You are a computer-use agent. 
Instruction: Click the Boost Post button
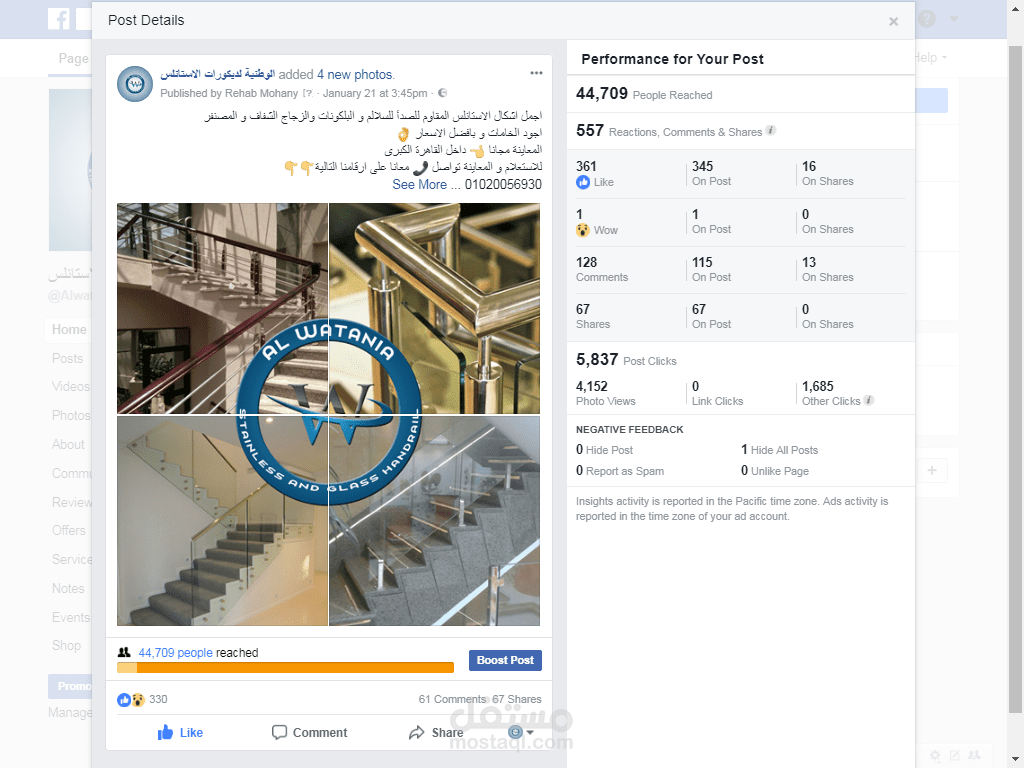pos(505,660)
